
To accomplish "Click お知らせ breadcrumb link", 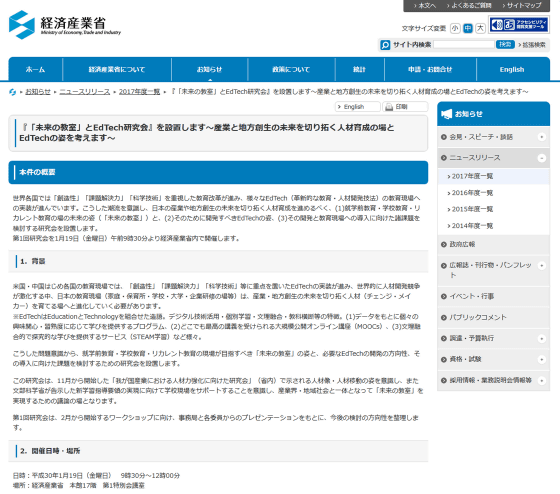I will tap(38, 92).
